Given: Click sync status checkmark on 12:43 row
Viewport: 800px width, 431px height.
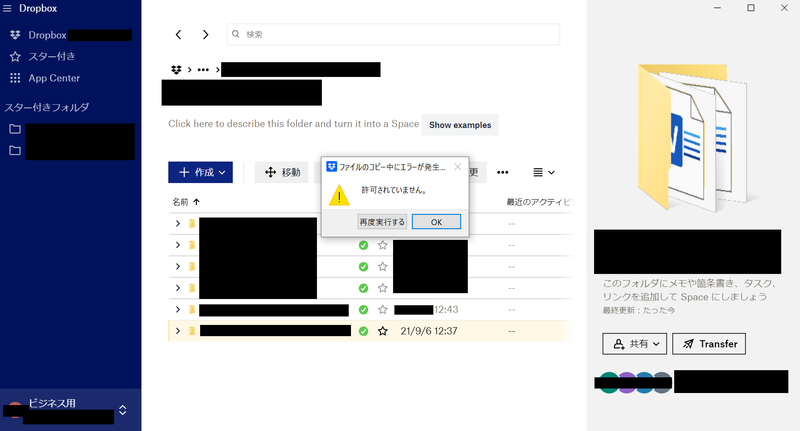Looking at the screenshot, I should point(363,310).
